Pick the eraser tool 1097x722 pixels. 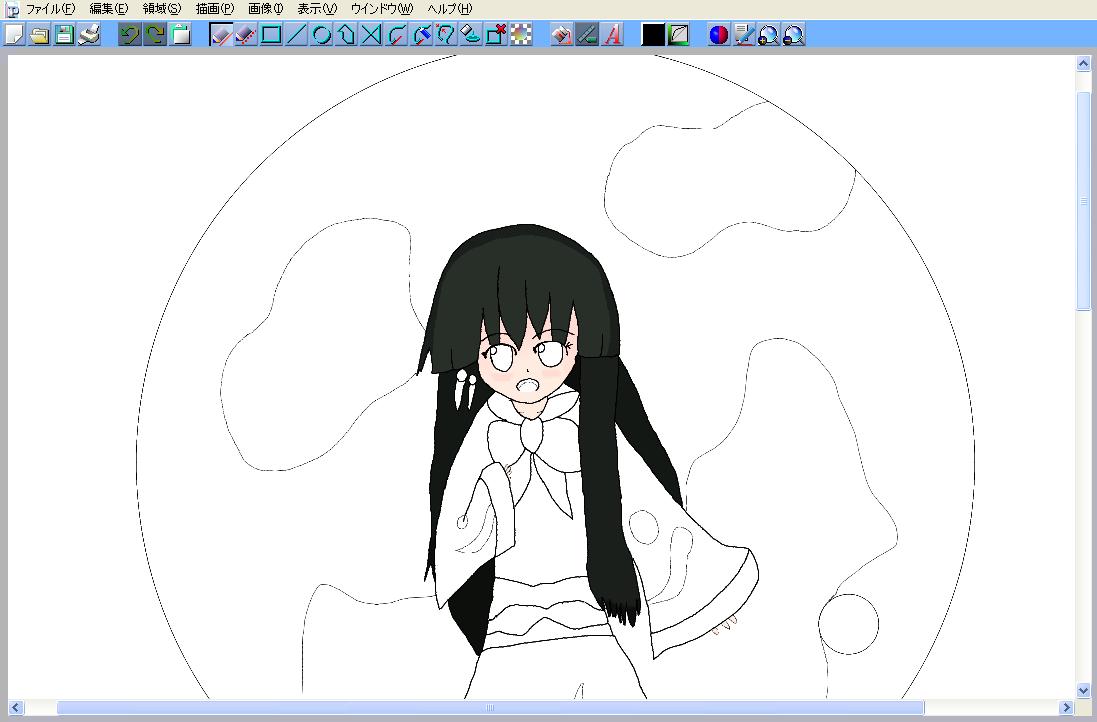point(472,34)
